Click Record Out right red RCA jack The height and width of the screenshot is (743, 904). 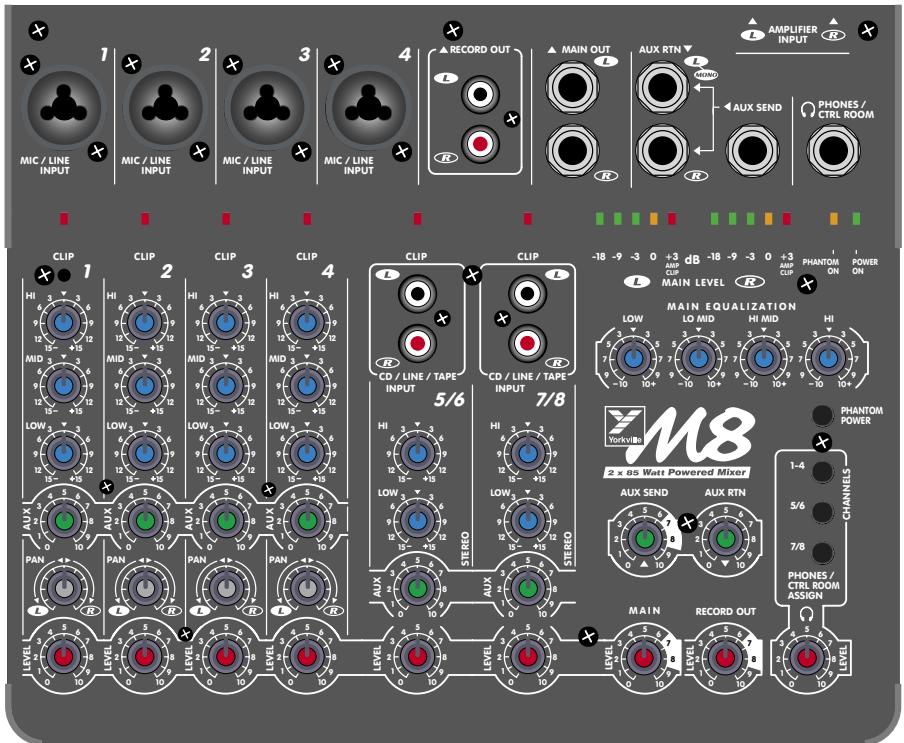point(480,143)
